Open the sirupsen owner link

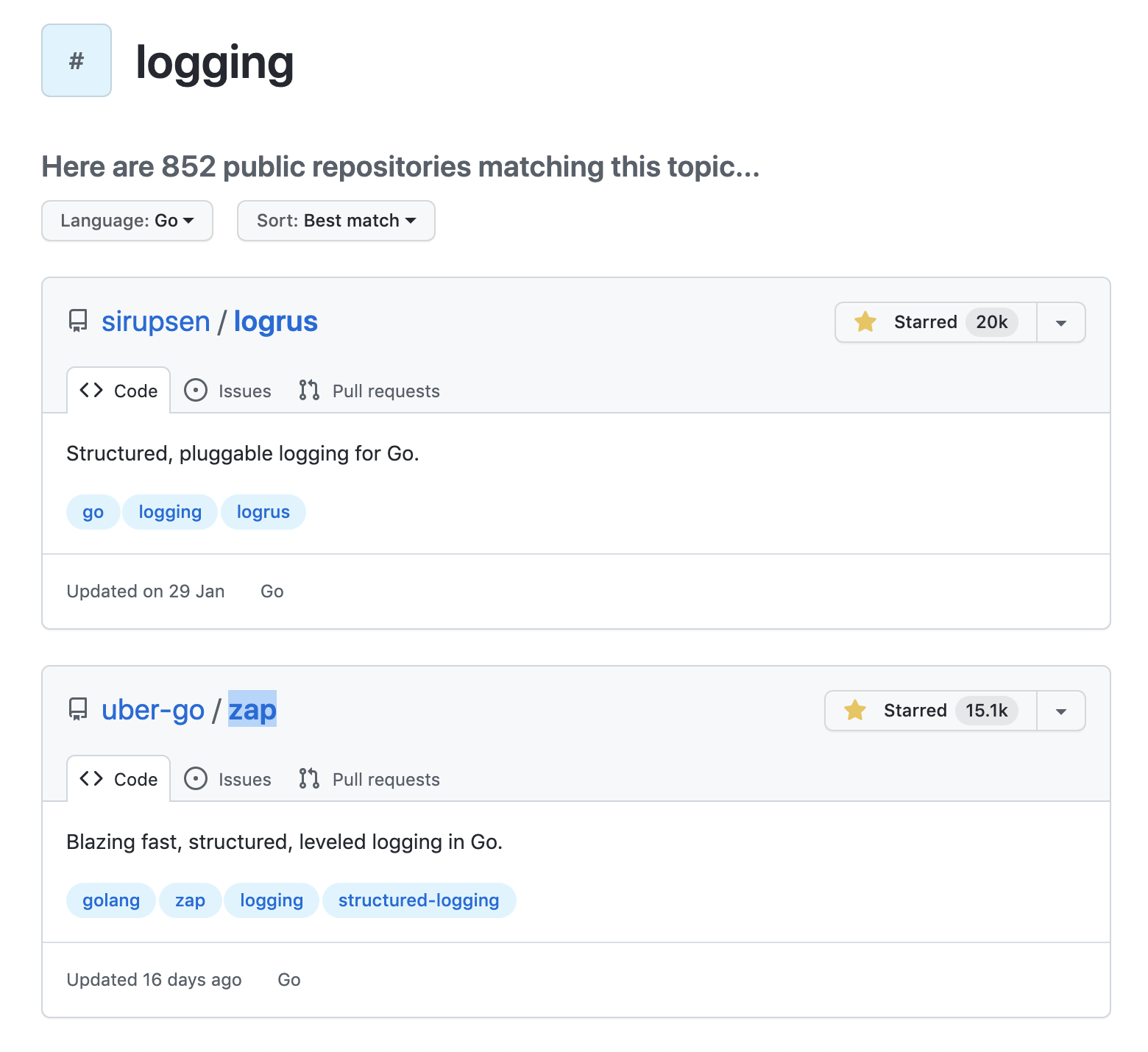[156, 321]
